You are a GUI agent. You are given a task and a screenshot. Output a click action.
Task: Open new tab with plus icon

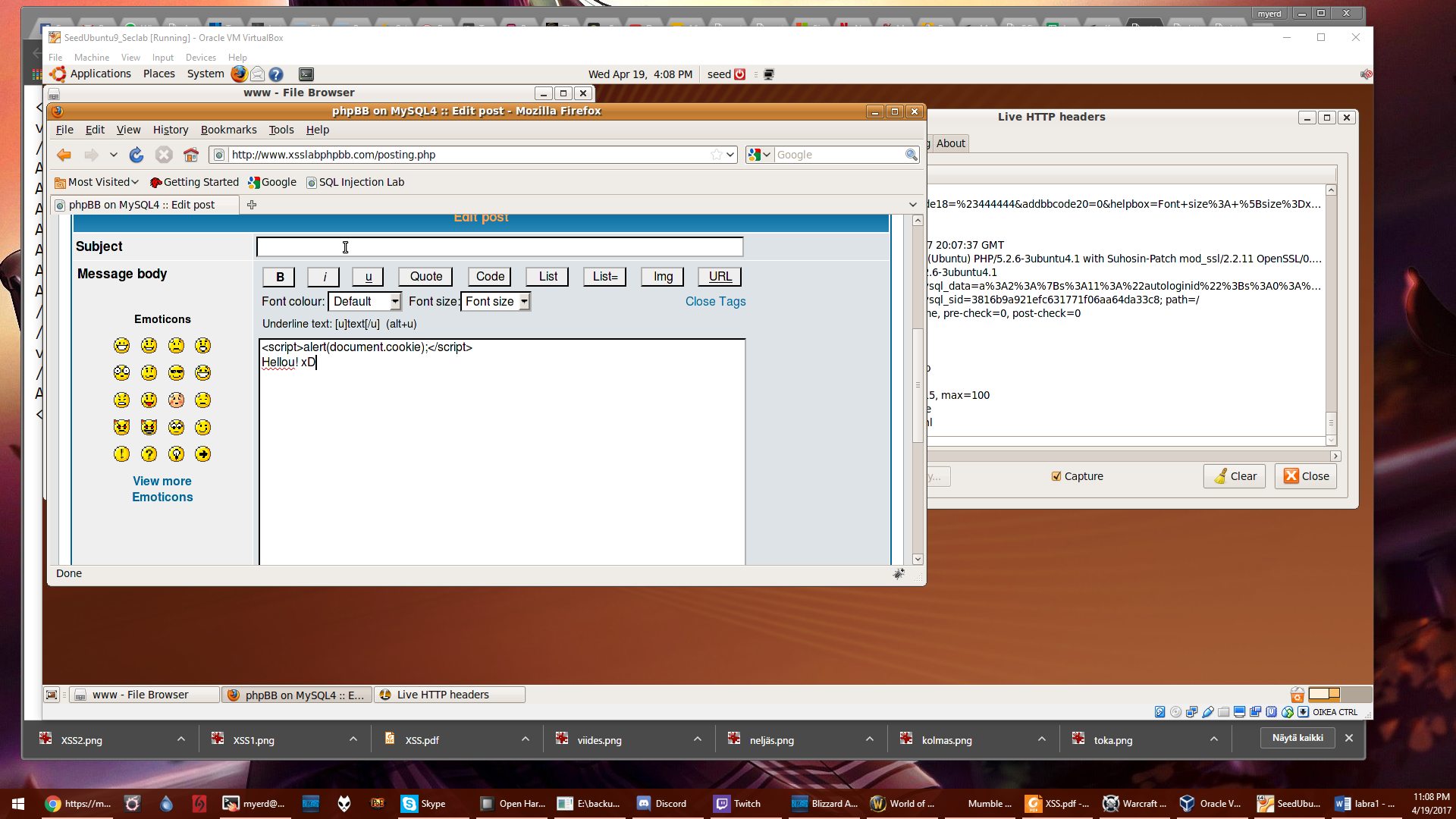[252, 205]
